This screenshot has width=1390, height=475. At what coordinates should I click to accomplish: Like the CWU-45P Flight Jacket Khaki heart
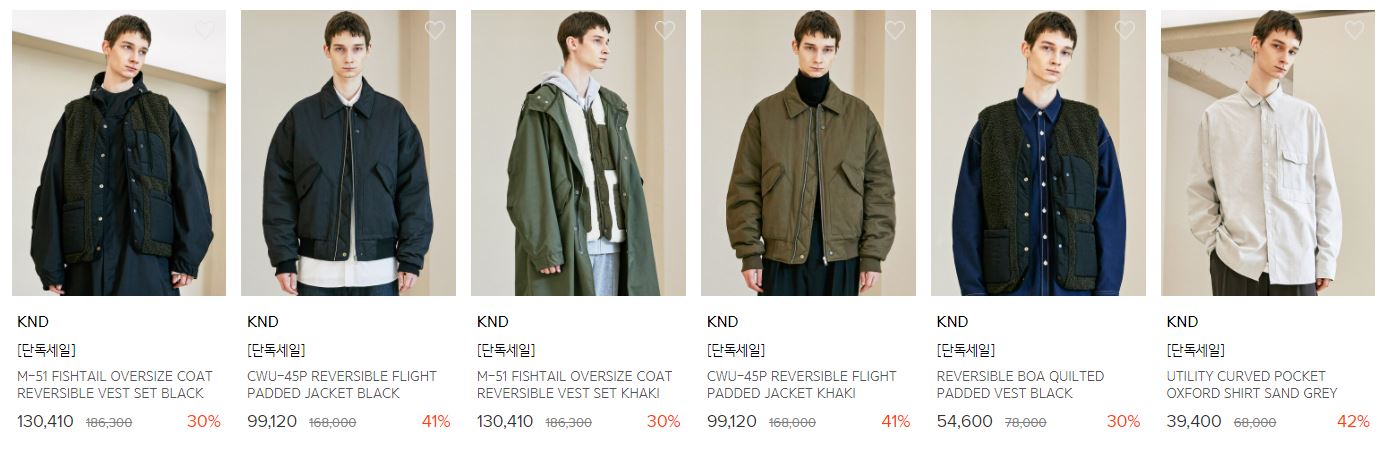point(895,30)
